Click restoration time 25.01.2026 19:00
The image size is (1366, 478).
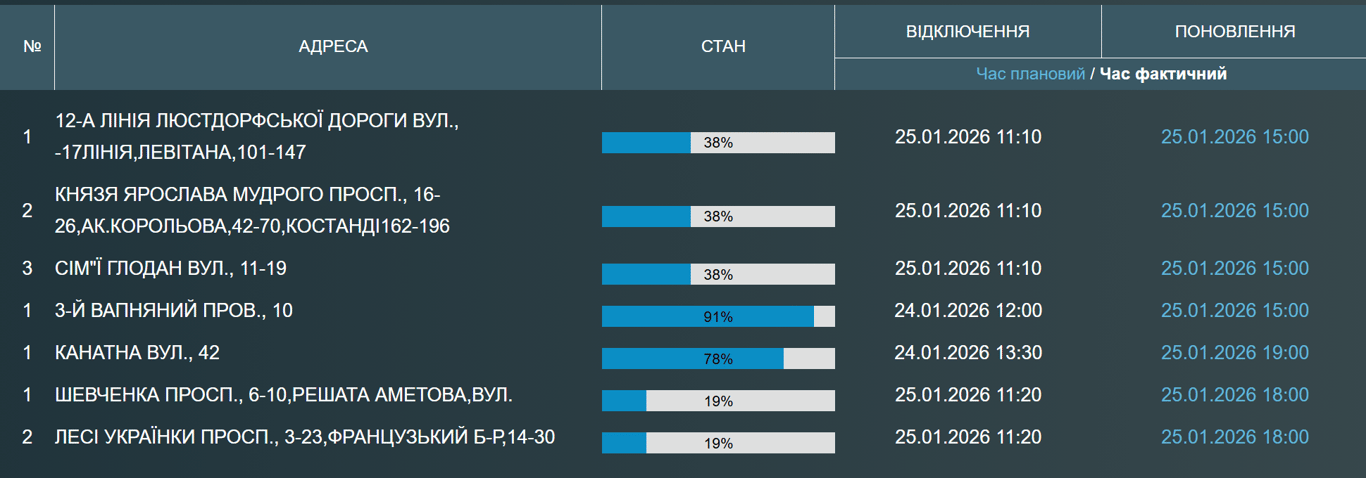click(x=1234, y=352)
